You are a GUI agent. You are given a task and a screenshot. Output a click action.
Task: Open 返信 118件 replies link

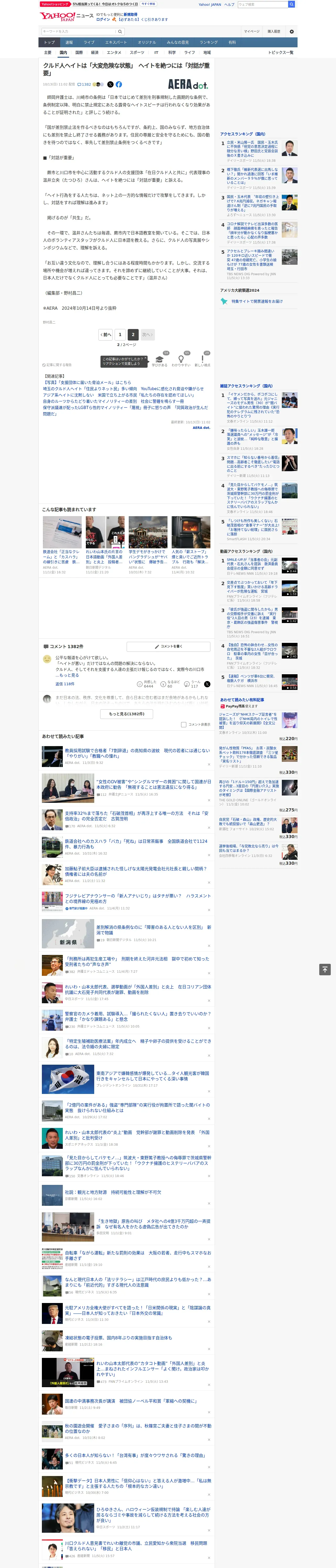[x=65, y=684]
